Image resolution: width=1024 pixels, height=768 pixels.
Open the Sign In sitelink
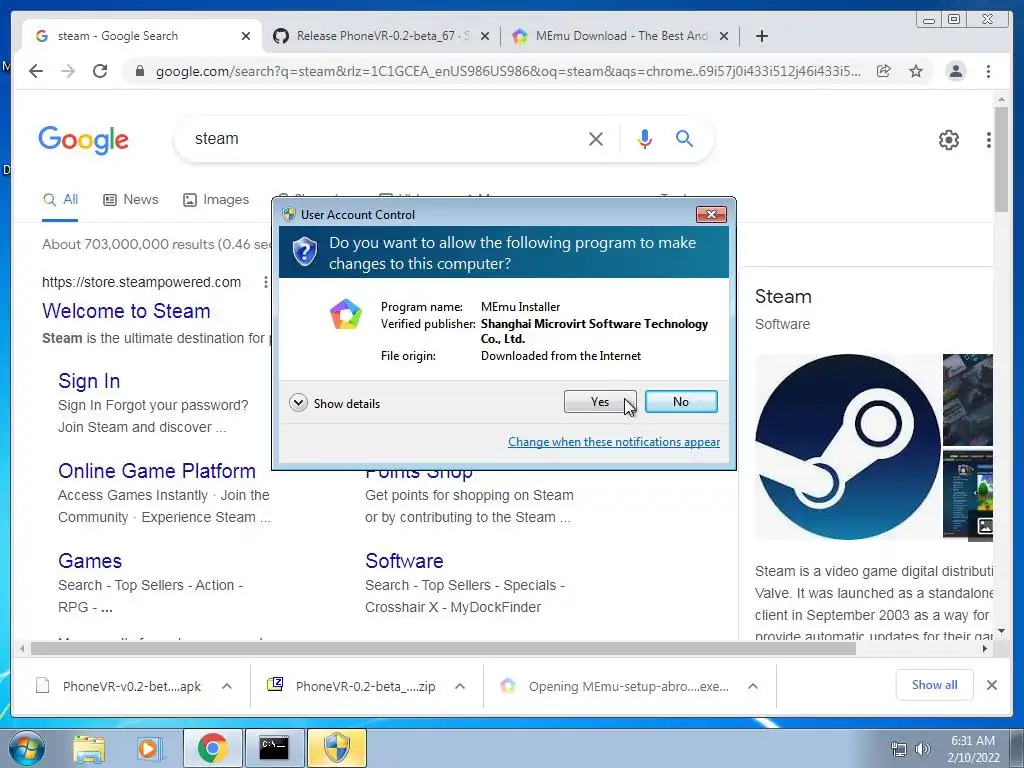89,381
